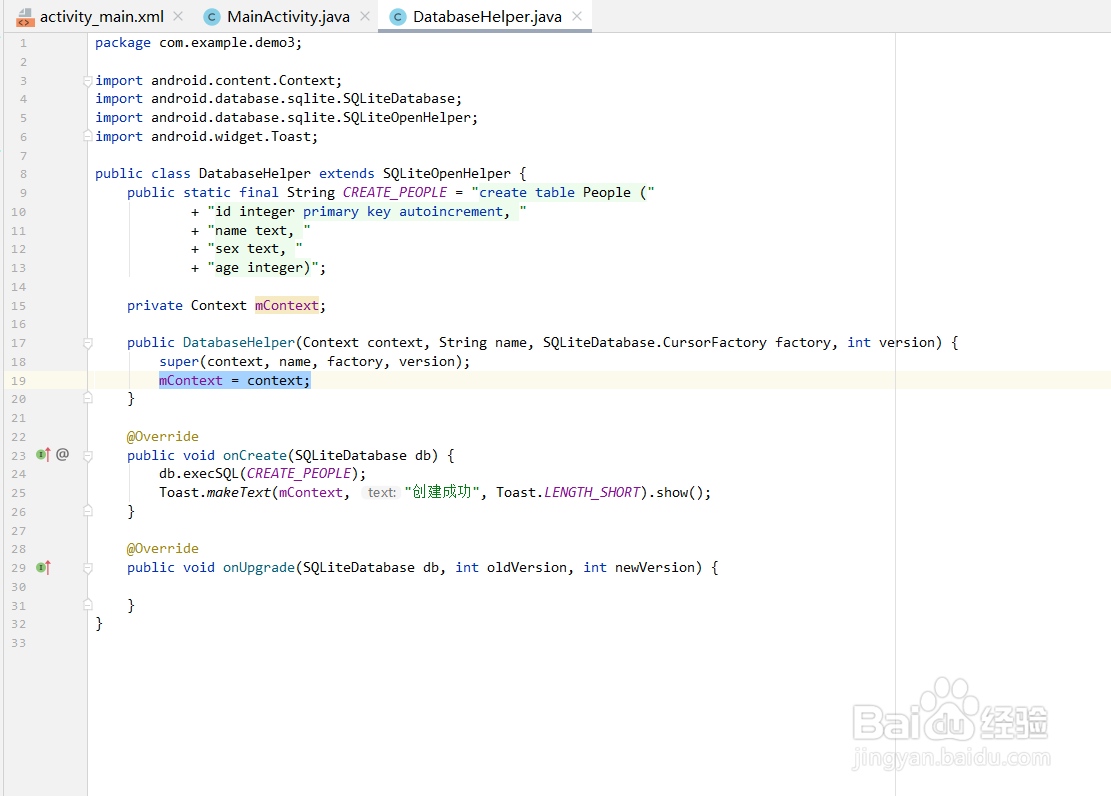Close the MainActivity.java tab
The width and height of the screenshot is (1111, 796).
tap(365, 16)
